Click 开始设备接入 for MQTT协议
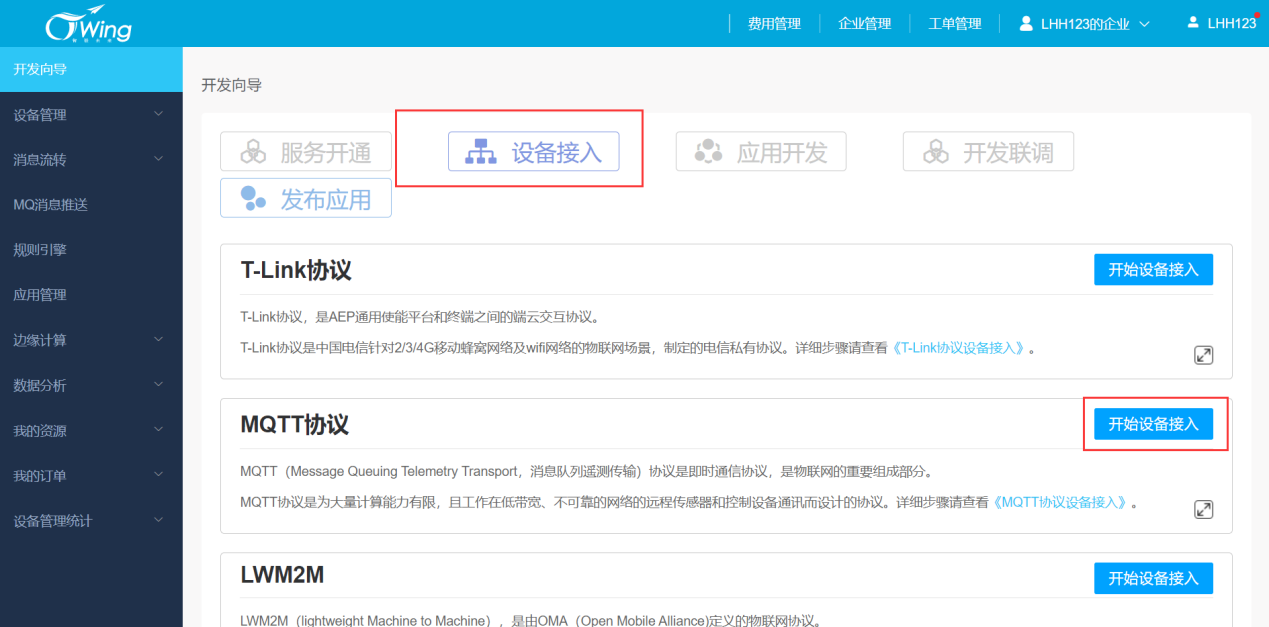This screenshot has width=1269, height=627. (x=1153, y=424)
